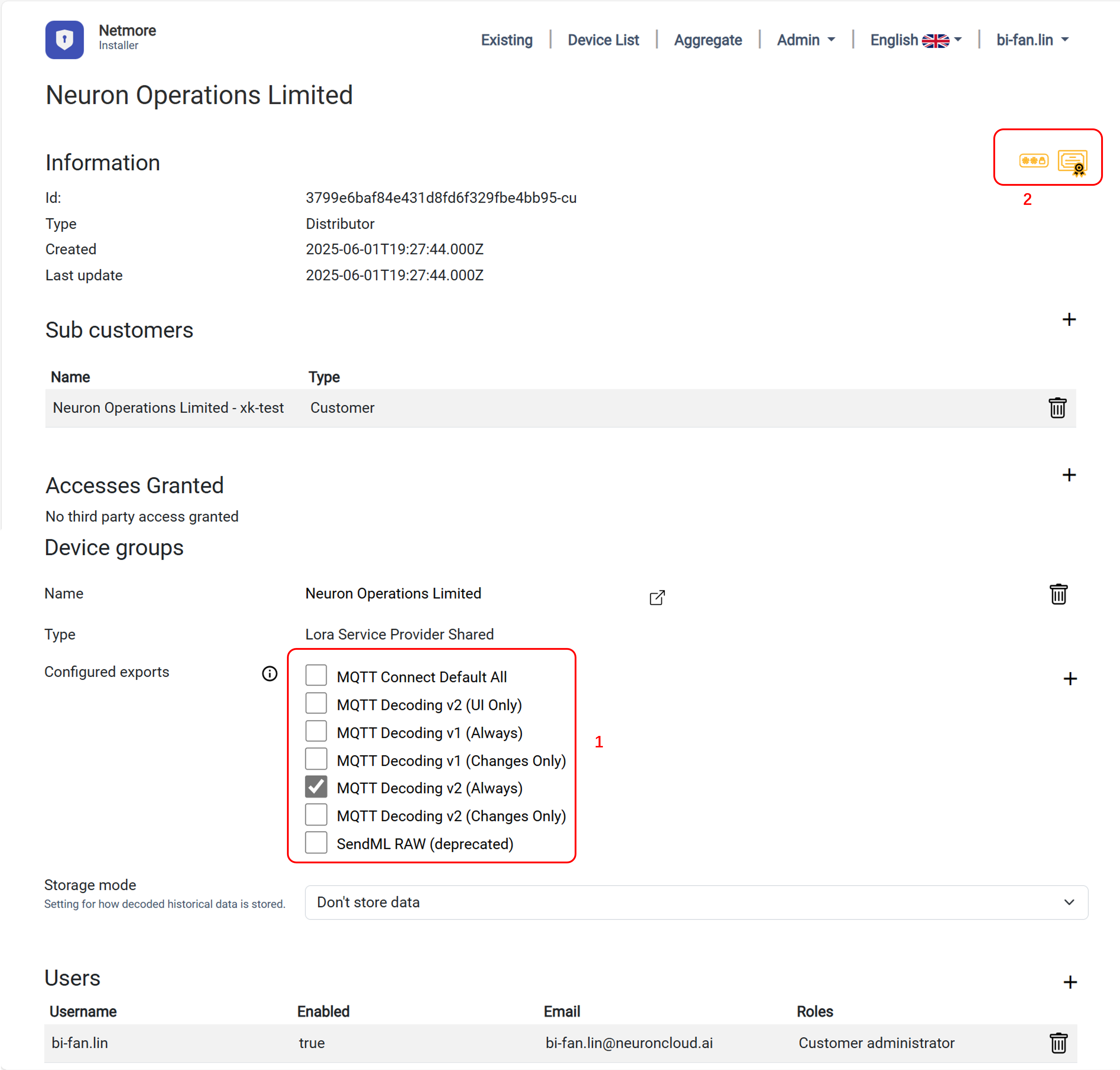1120x1070 pixels.
Task: Open the password/credentials icon
Action: point(1033,161)
